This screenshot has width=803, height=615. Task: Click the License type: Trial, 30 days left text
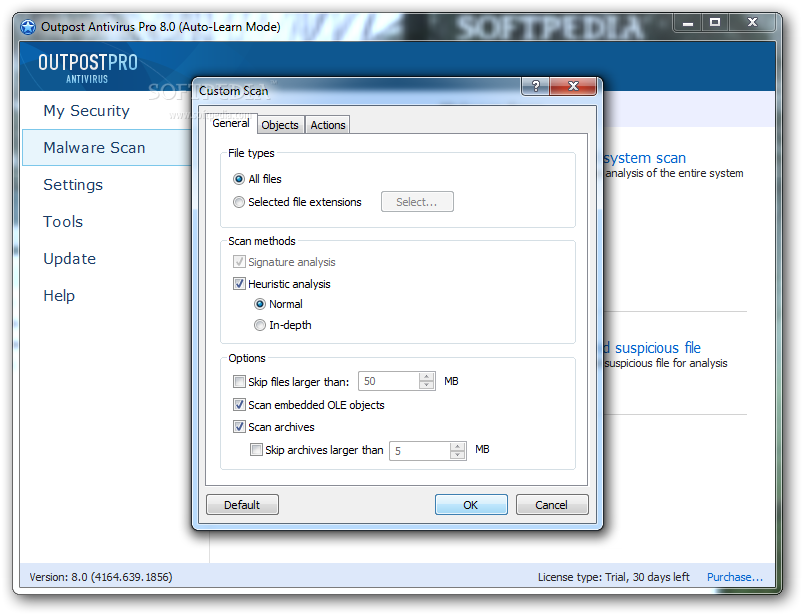click(614, 577)
